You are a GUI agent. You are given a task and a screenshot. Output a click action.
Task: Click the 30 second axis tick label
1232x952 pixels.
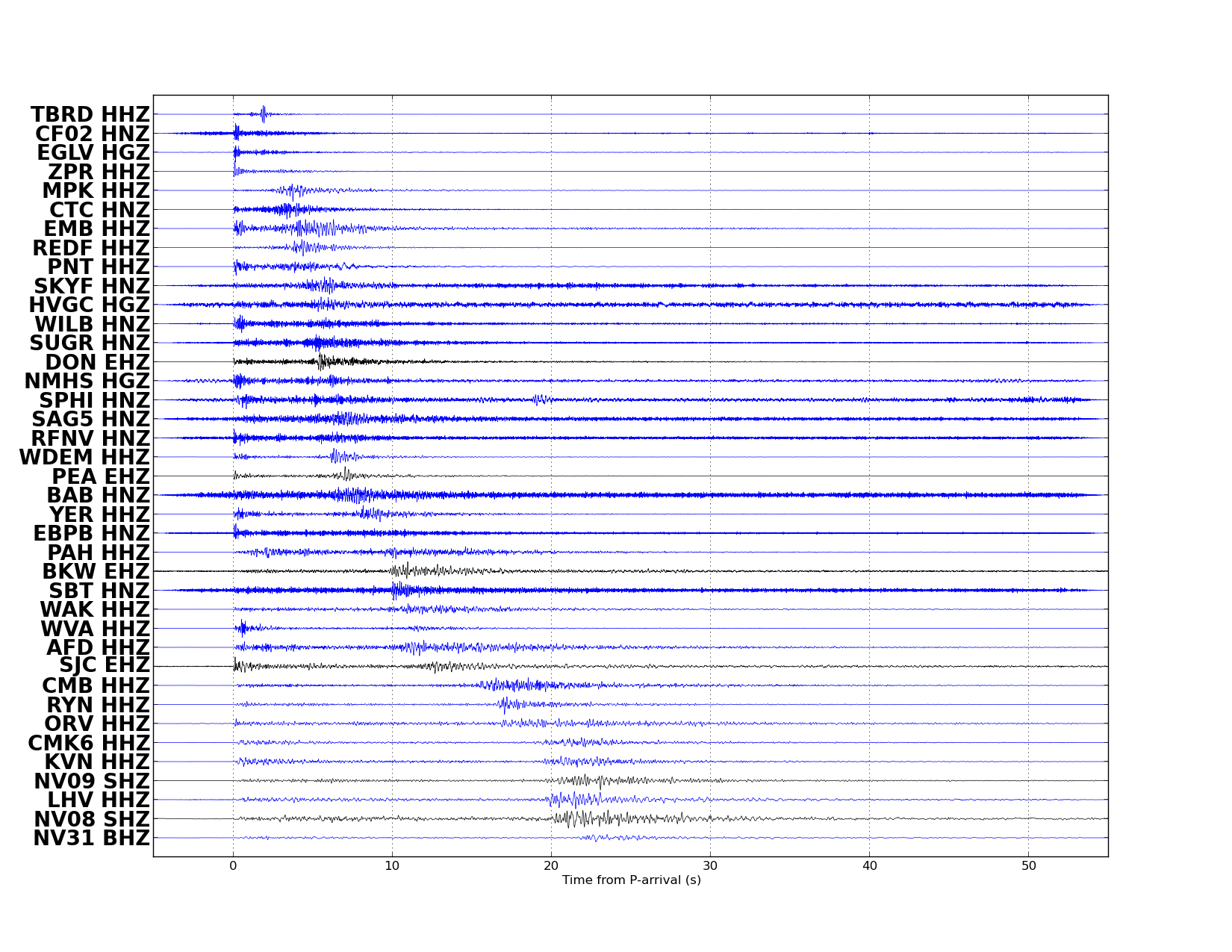pos(710,866)
